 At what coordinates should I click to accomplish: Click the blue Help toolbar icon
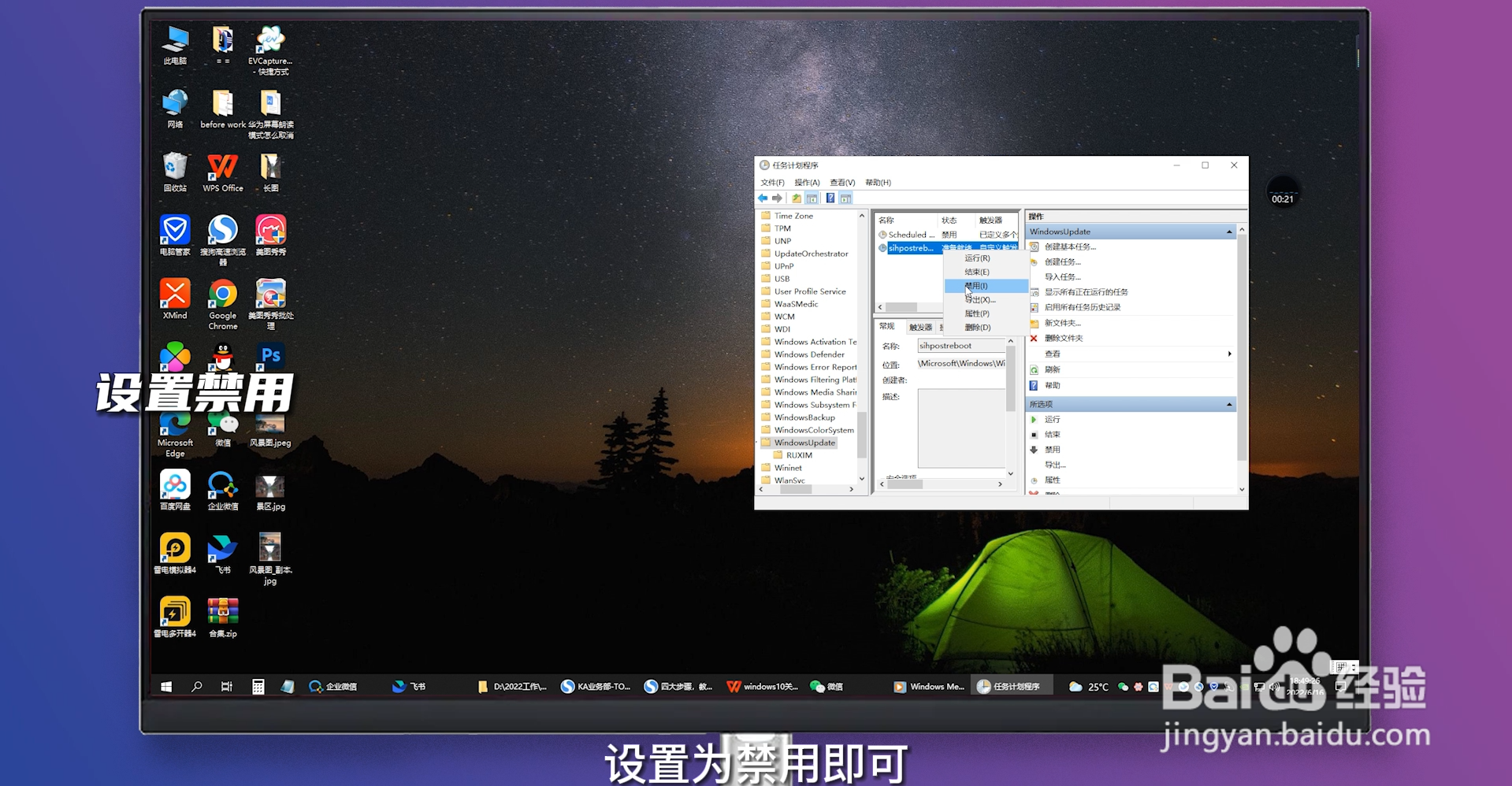pos(830,198)
